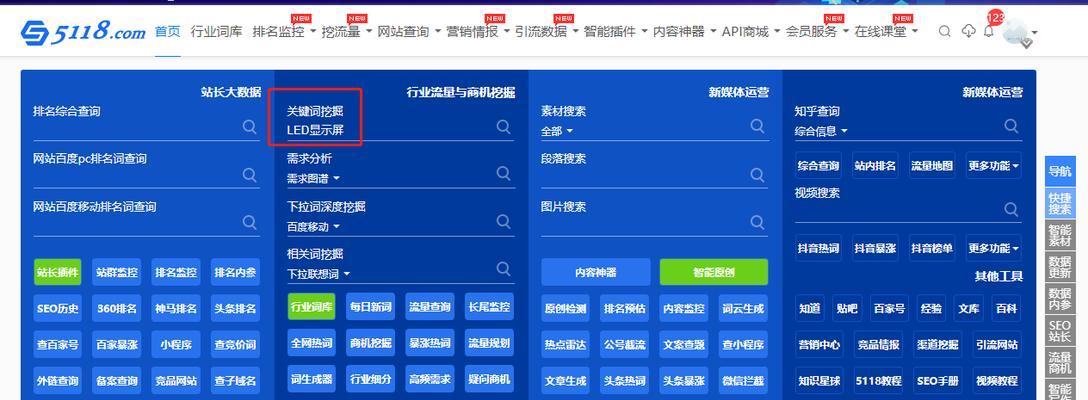Go to the 首页 tab
Viewport: 1088px width, 400px height.
(167, 31)
